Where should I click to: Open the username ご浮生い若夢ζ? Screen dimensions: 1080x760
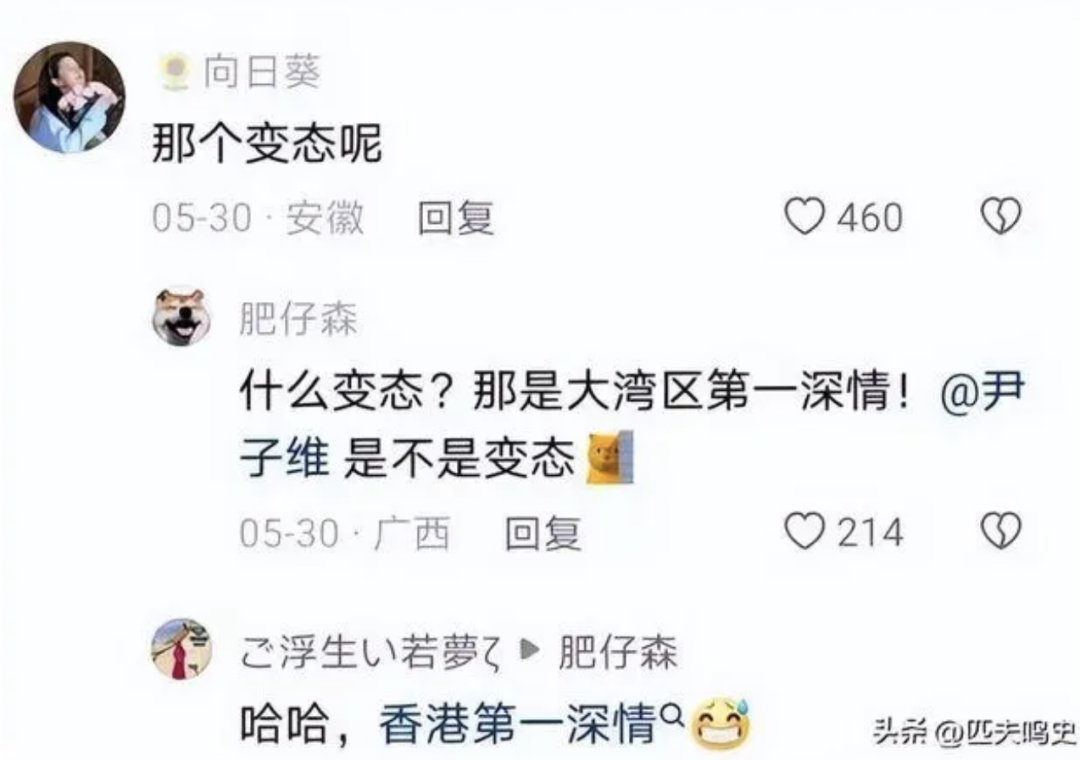[x=371, y=652]
